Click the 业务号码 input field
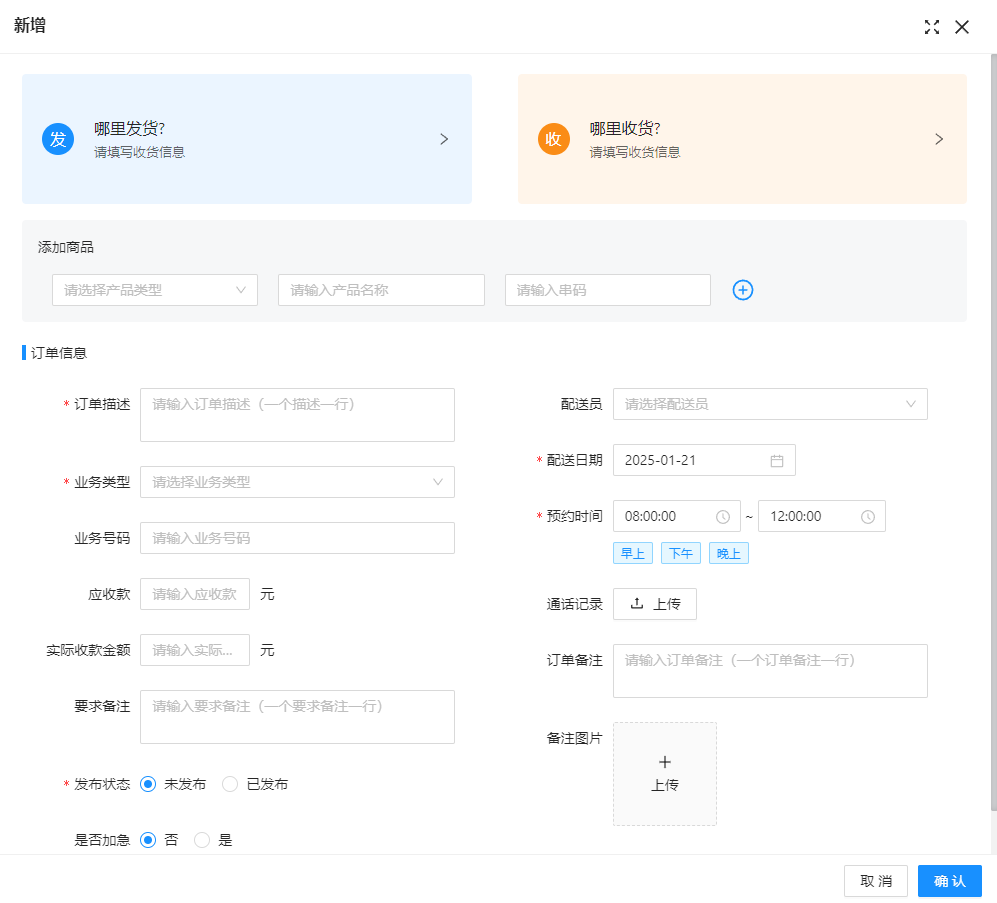The width and height of the screenshot is (997, 903). click(298, 538)
